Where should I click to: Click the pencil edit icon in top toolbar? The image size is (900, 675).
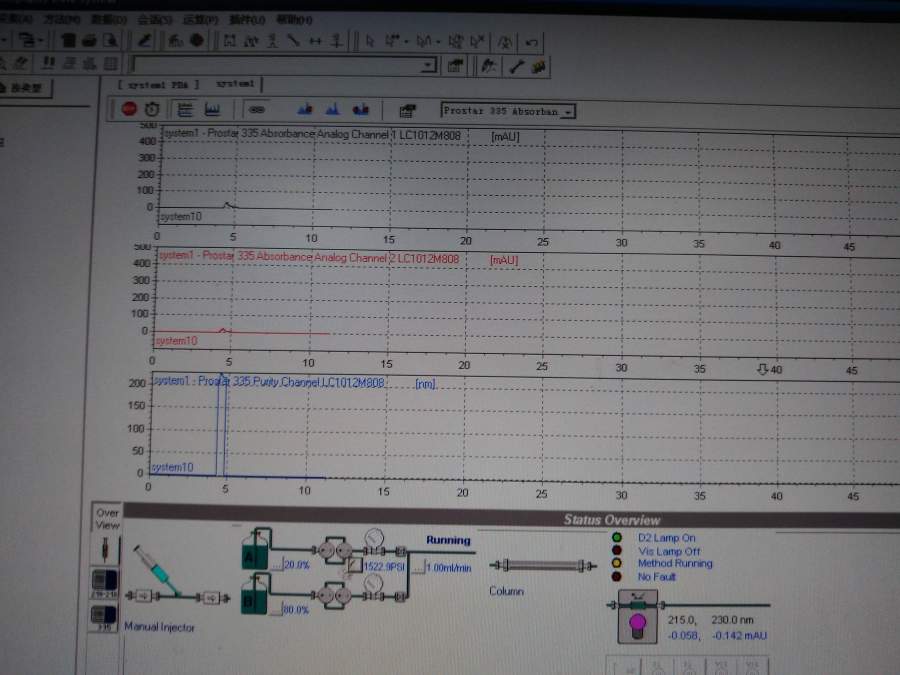point(145,40)
